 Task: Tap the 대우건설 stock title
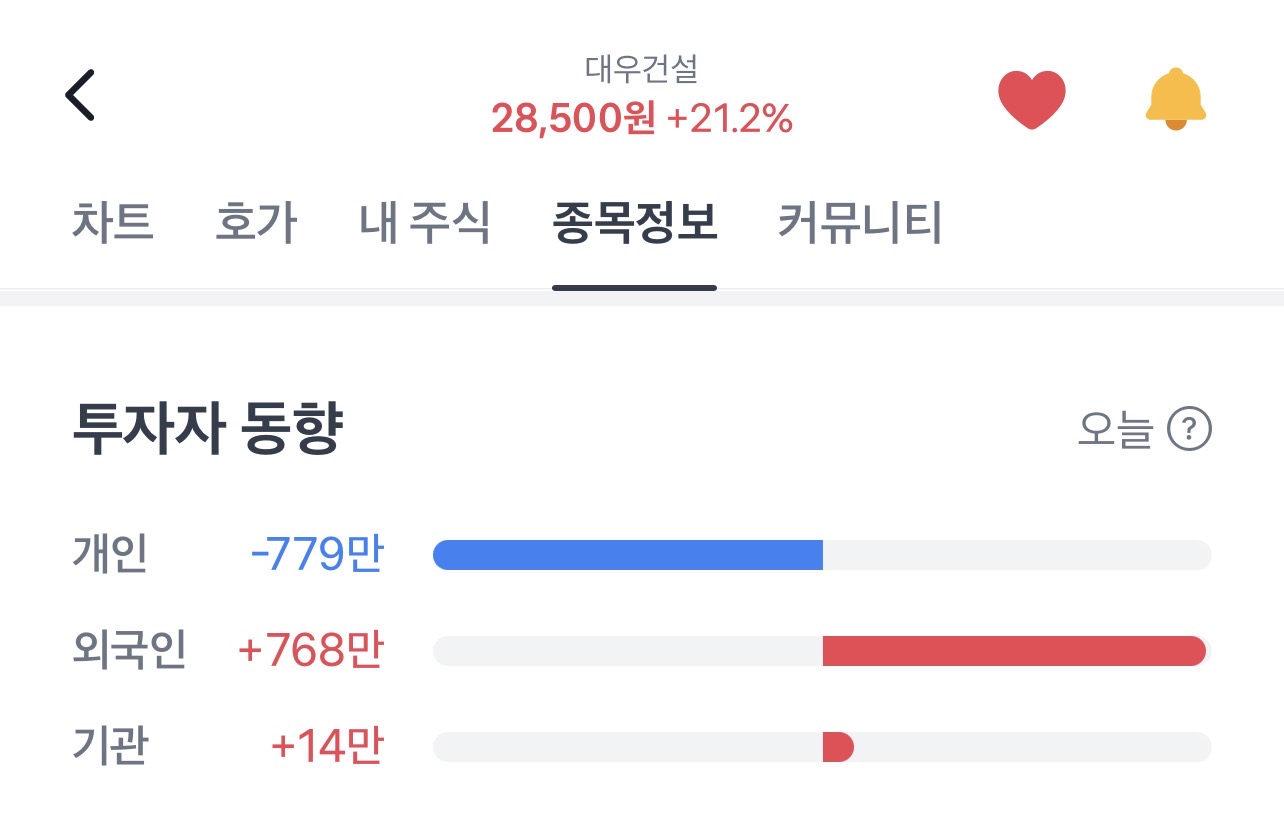tap(641, 69)
